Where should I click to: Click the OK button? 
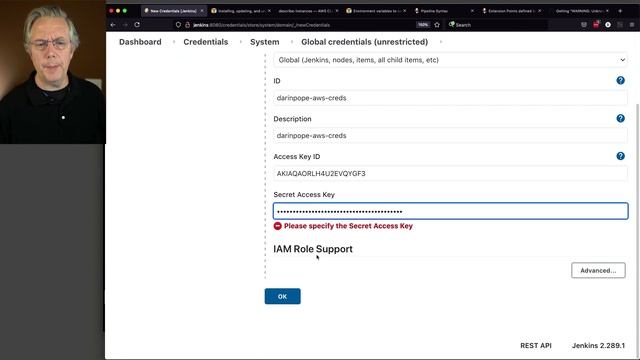282,296
